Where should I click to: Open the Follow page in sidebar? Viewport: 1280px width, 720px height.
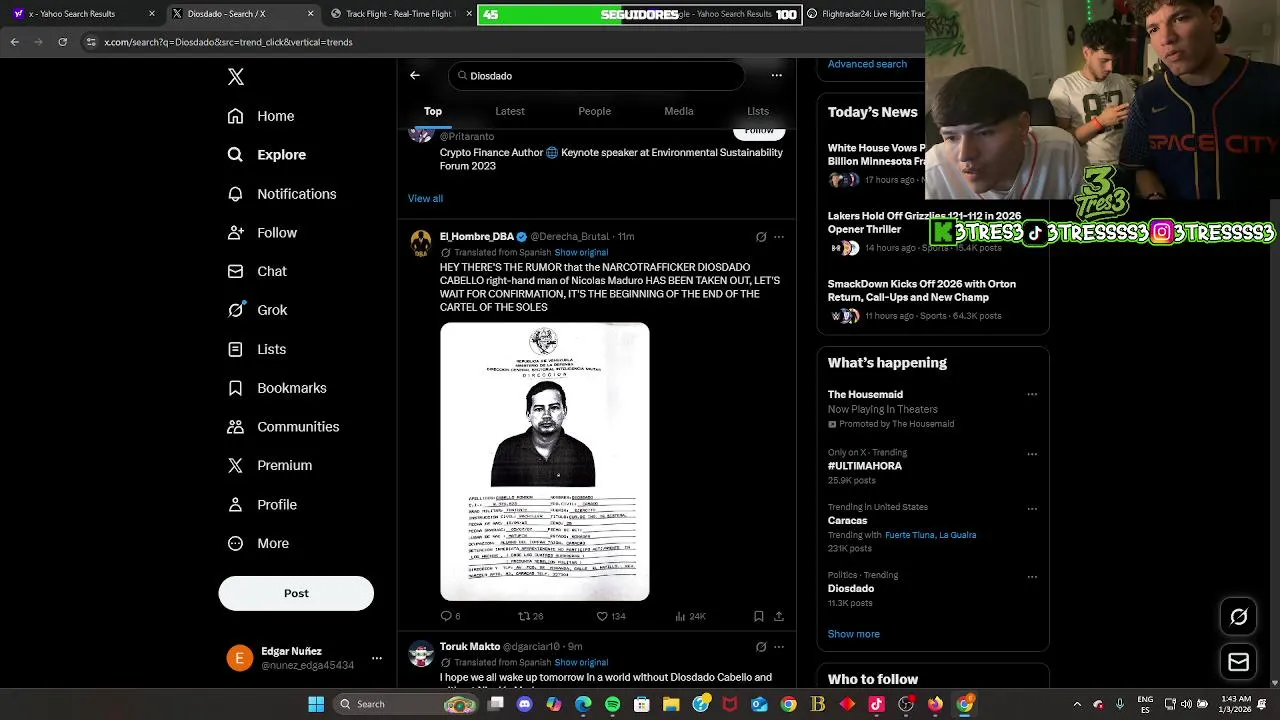[x=262, y=233]
